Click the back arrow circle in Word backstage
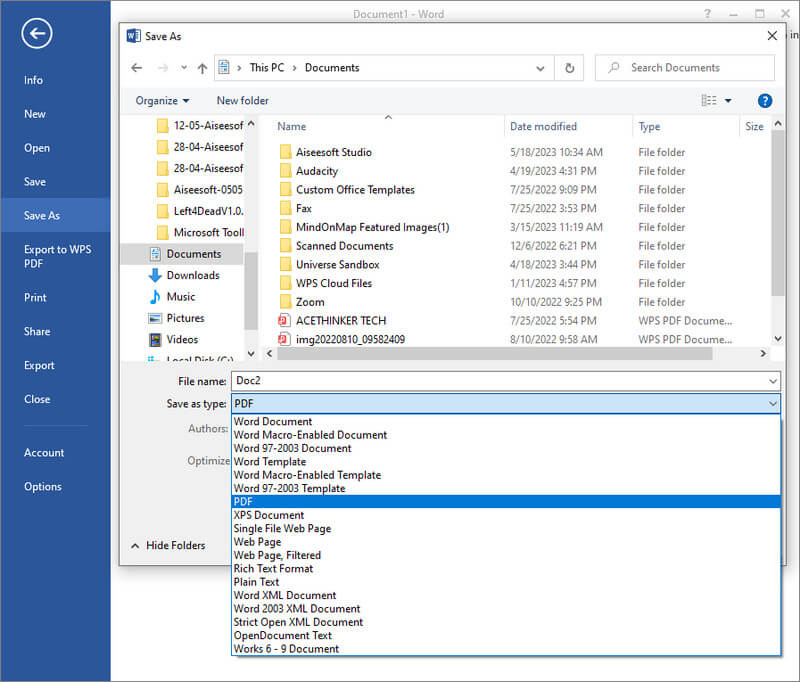800x682 pixels. point(37,34)
